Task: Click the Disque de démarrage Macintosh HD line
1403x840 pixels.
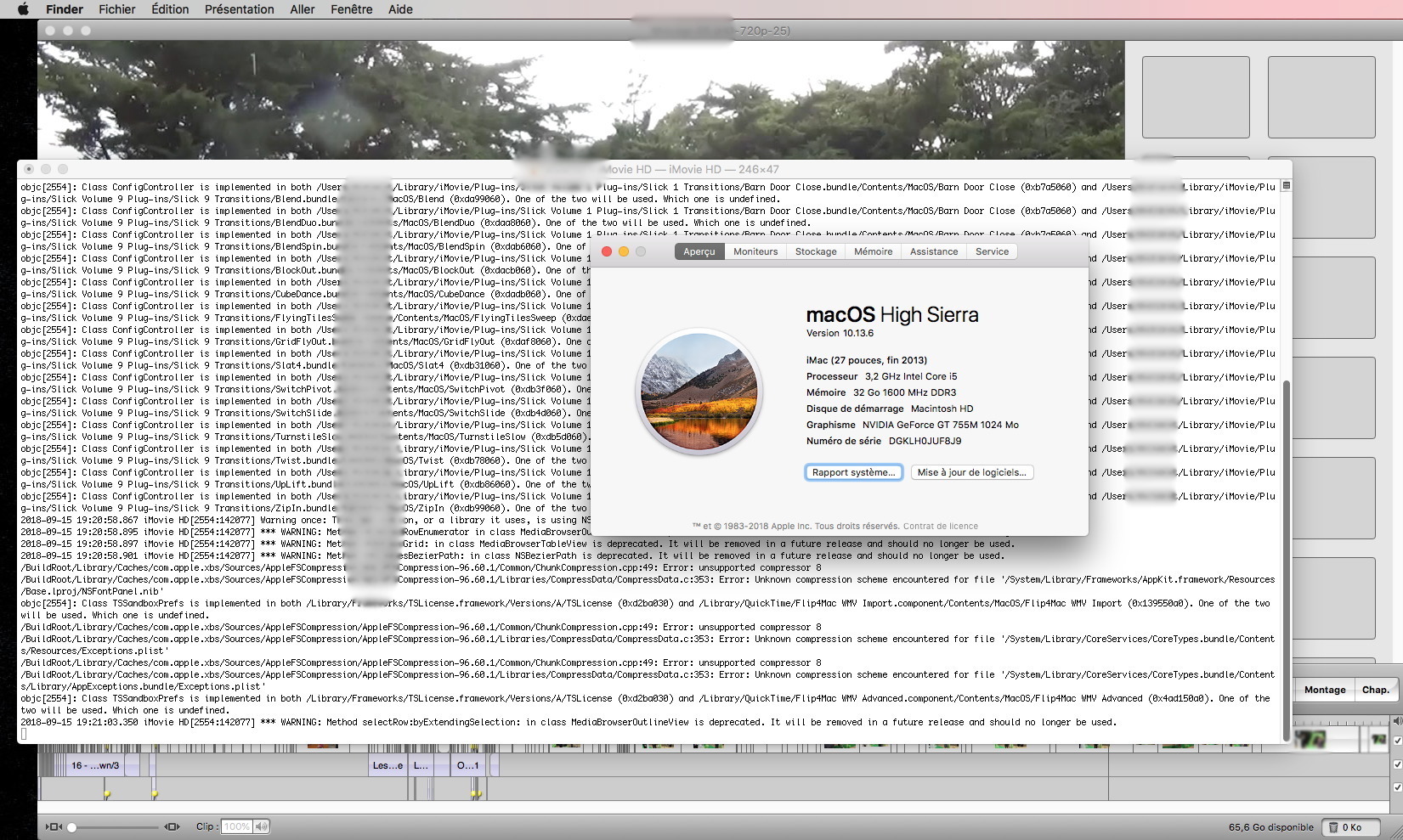Action: [890, 409]
